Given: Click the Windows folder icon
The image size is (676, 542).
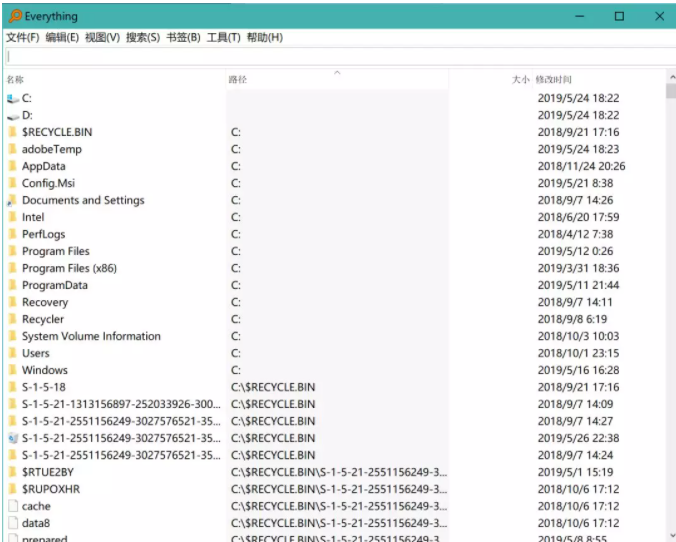Looking at the screenshot, I should tap(13, 370).
